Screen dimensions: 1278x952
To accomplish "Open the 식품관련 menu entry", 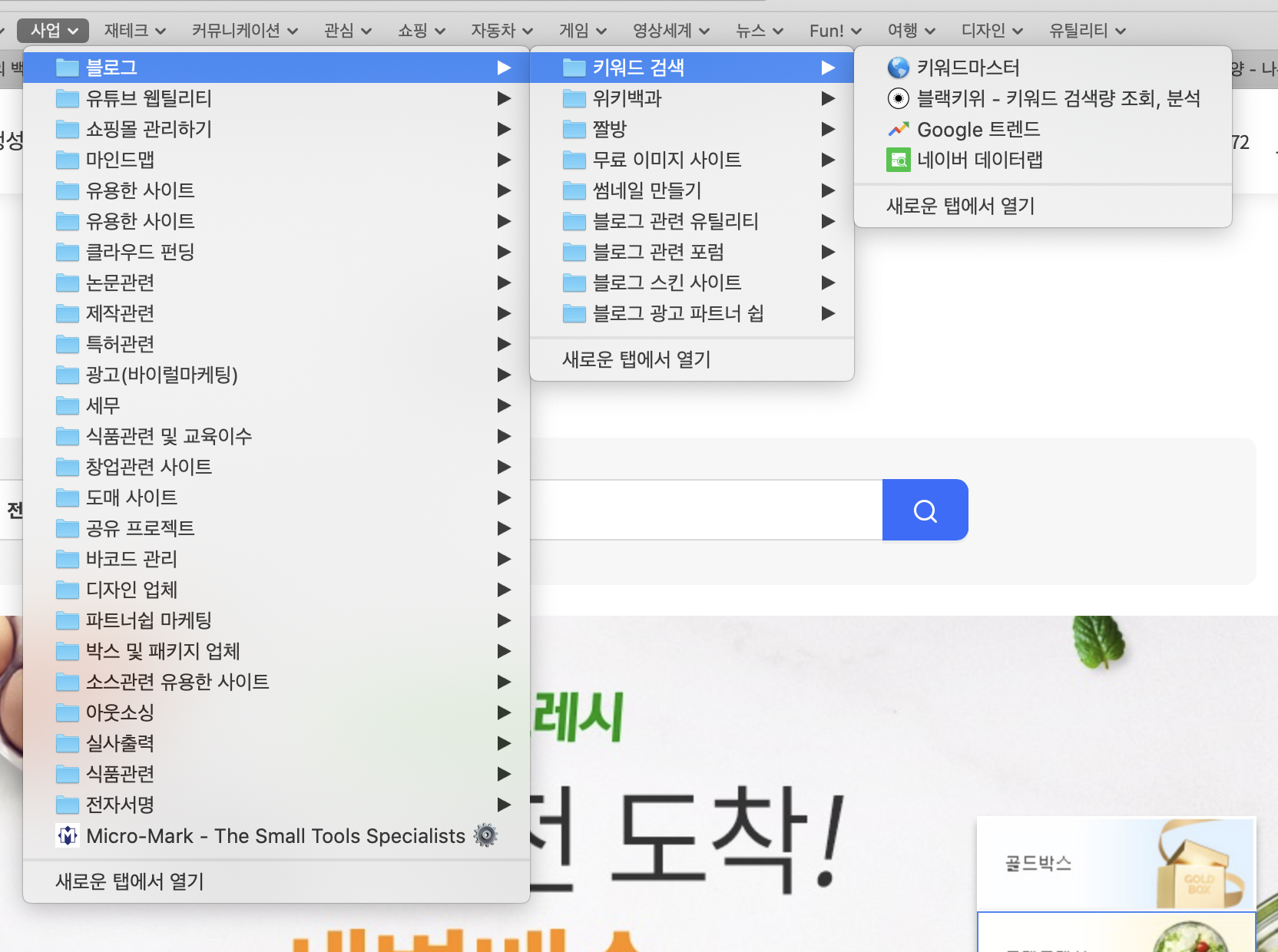I will coord(276,774).
